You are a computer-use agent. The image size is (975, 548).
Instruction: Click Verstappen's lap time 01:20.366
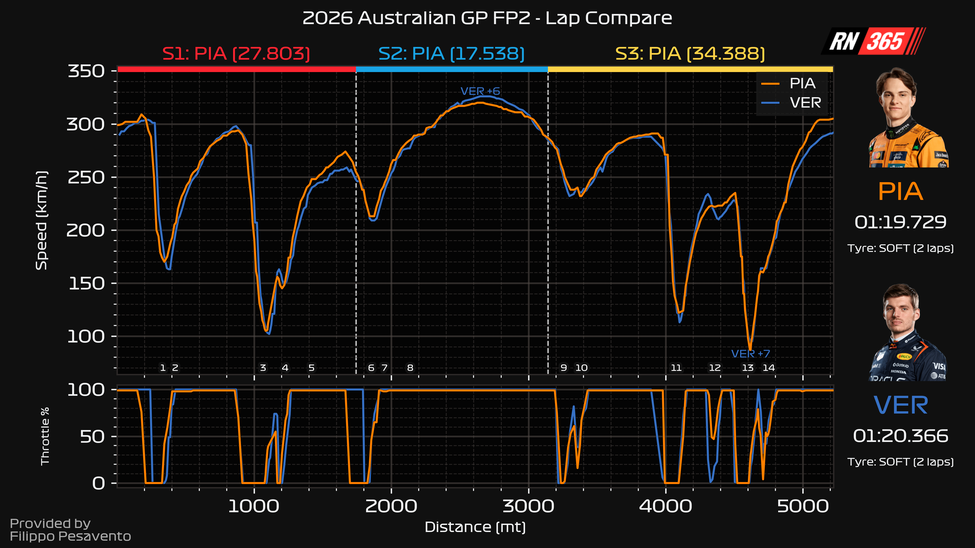pyautogui.click(x=900, y=436)
